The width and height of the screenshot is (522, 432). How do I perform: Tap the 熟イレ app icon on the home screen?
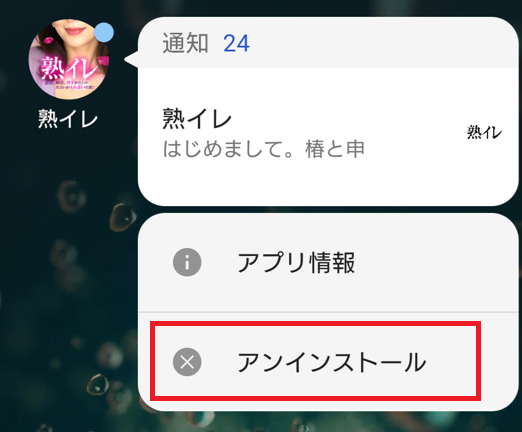point(68,59)
